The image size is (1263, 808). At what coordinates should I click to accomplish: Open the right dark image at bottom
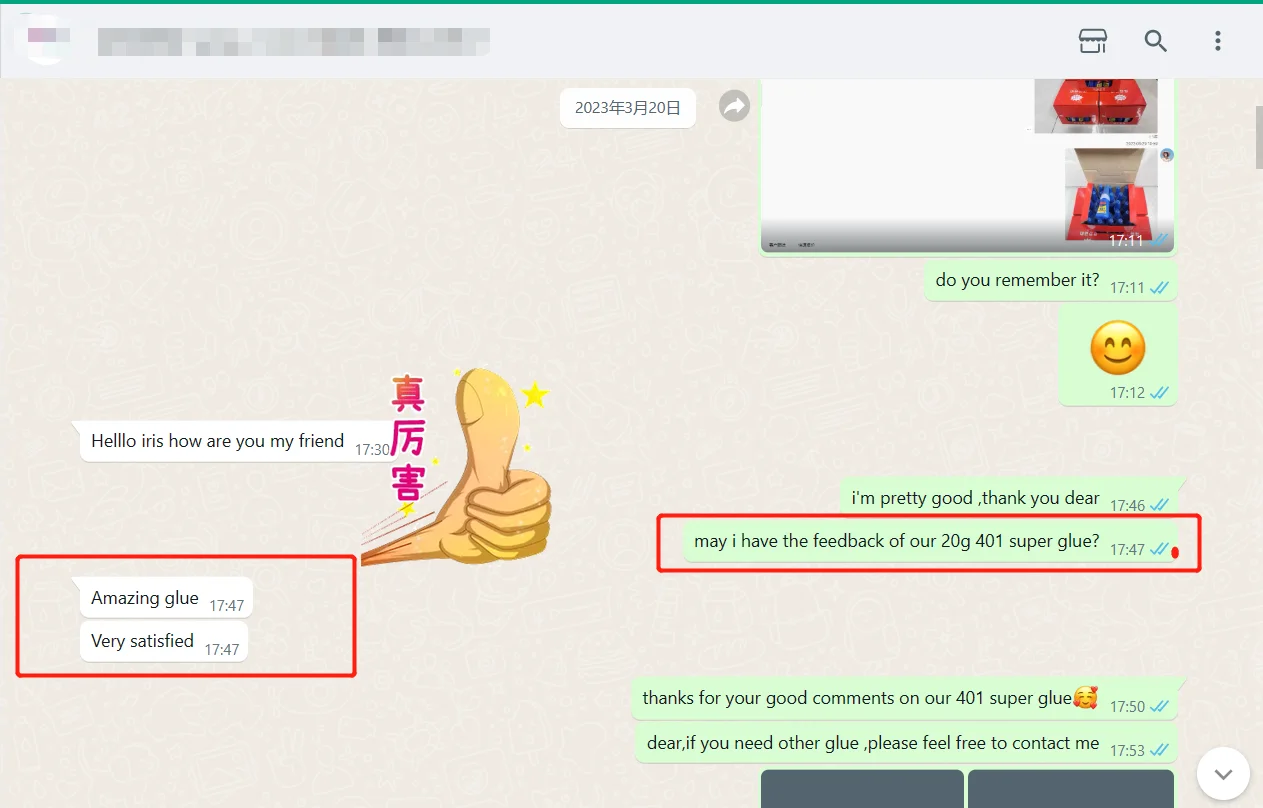[x=1071, y=789]
